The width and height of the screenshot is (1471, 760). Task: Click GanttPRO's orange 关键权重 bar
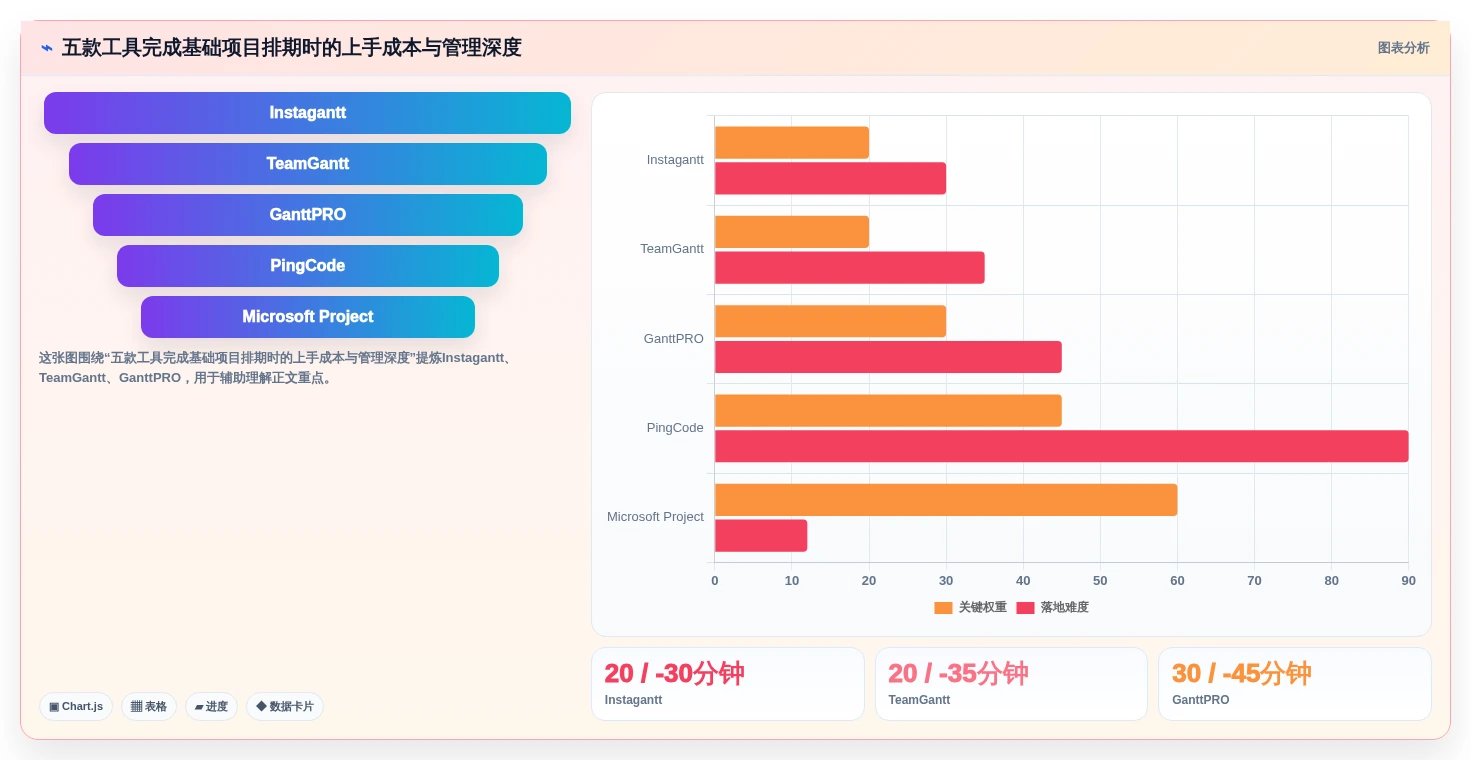830,321
